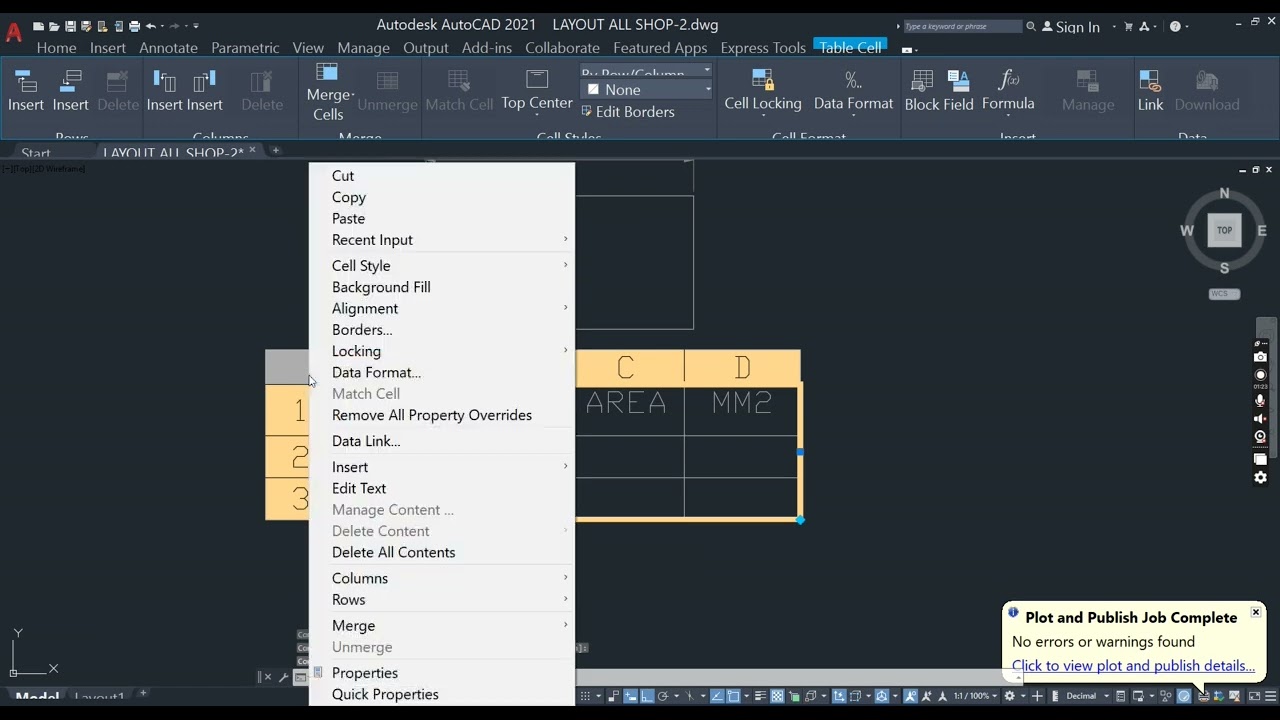The height and width of the screenshot is (720, 1280).
Task: Expand the Merge submenu in context menu
Action: [x=442, y=626]
